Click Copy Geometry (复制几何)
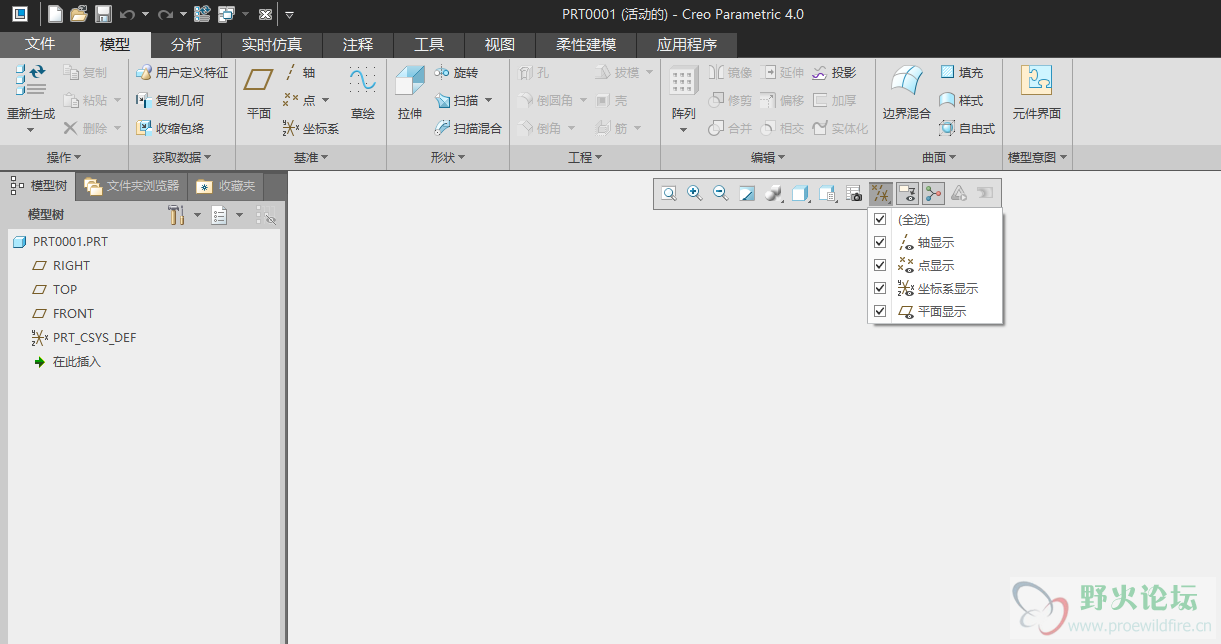 [x=170, y=100]
